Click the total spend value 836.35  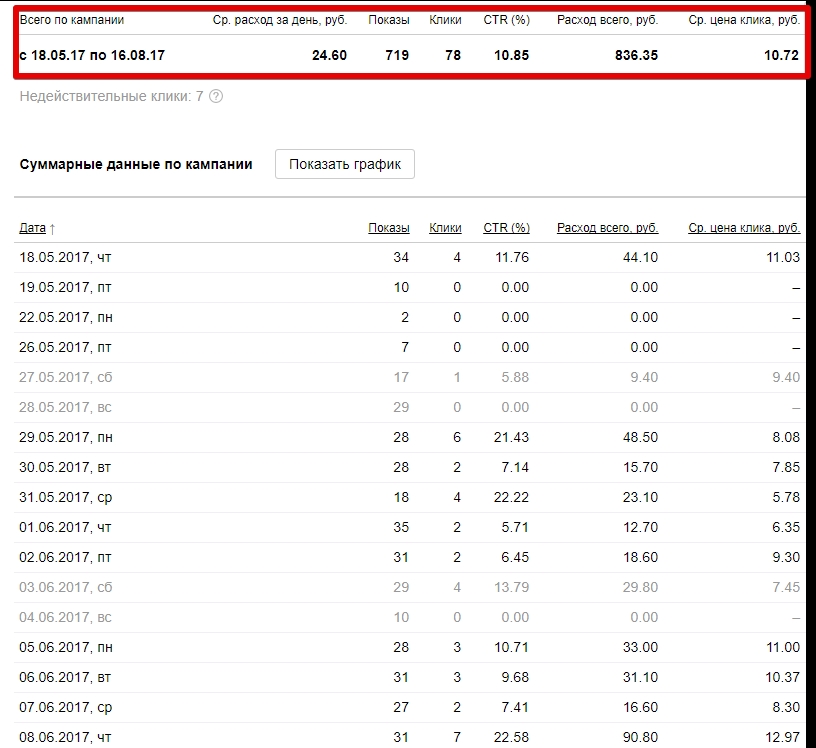click(636, 55)
